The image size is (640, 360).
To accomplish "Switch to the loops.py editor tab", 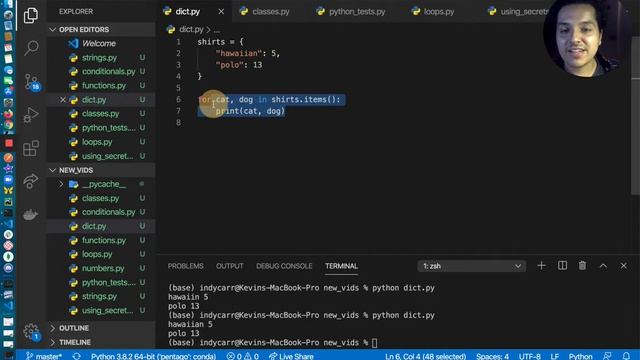I will pyautogui.click(x=438, y=11).
